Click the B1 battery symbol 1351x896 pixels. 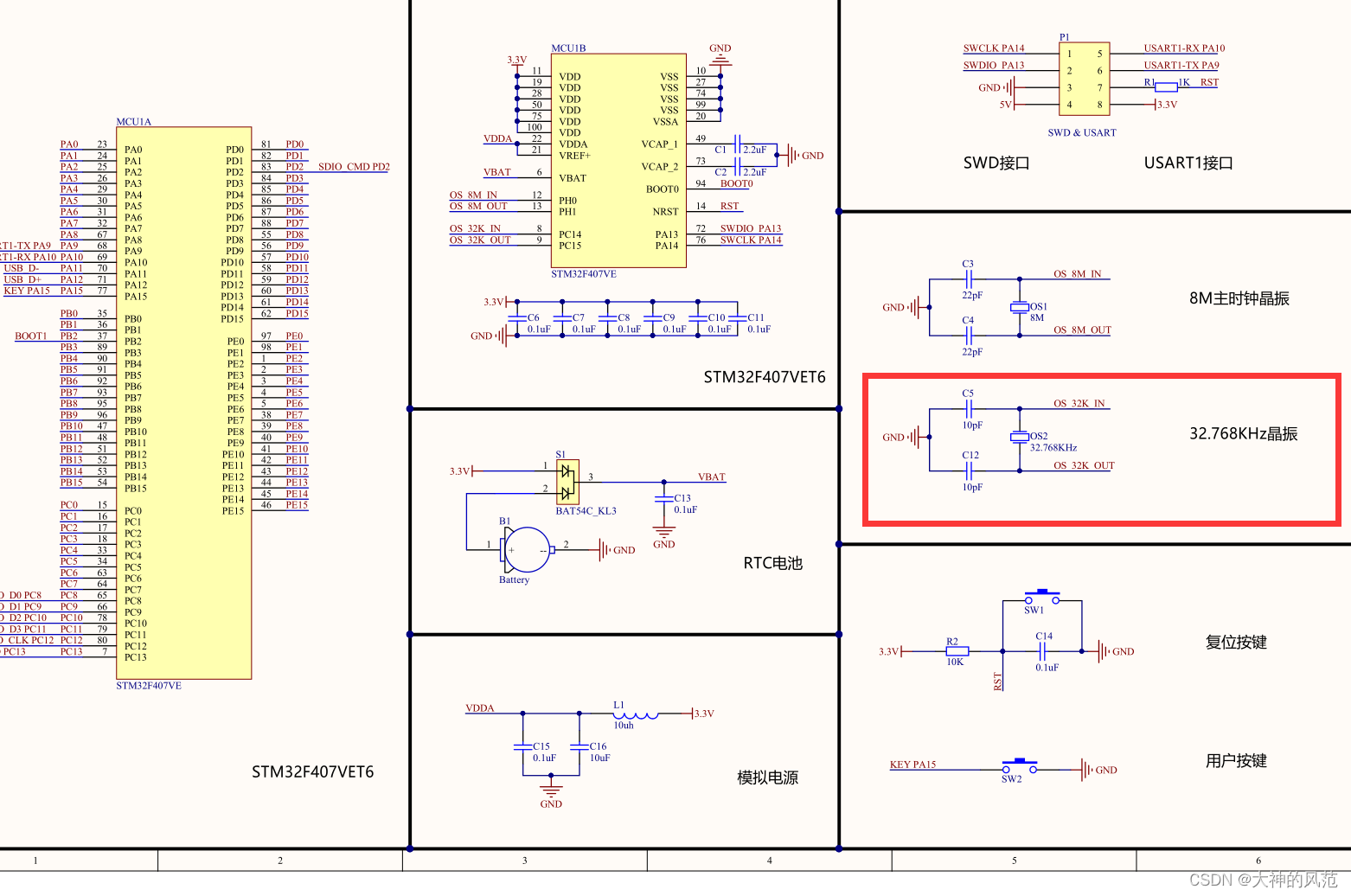click(x=525, y=550)
